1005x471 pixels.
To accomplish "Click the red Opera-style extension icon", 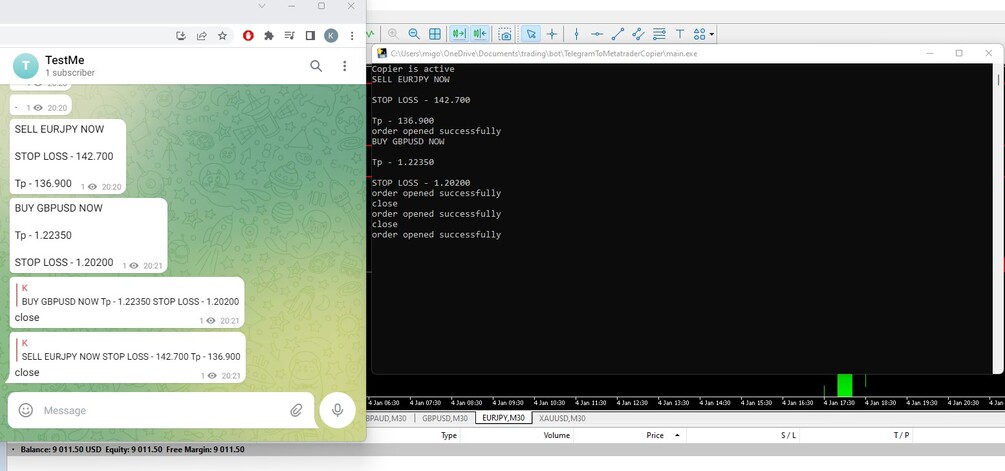I will point(248,36).
